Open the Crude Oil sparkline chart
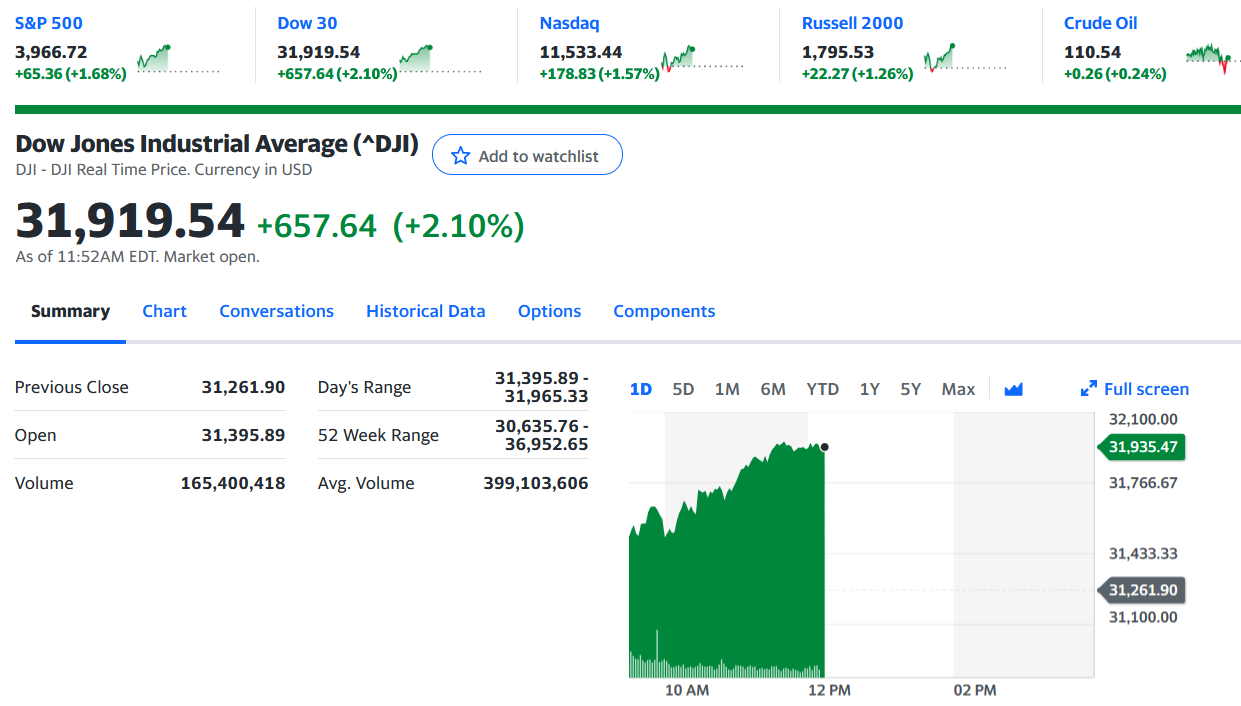This screenshot has height=706, width=1241. click(x=1212, y=58)
